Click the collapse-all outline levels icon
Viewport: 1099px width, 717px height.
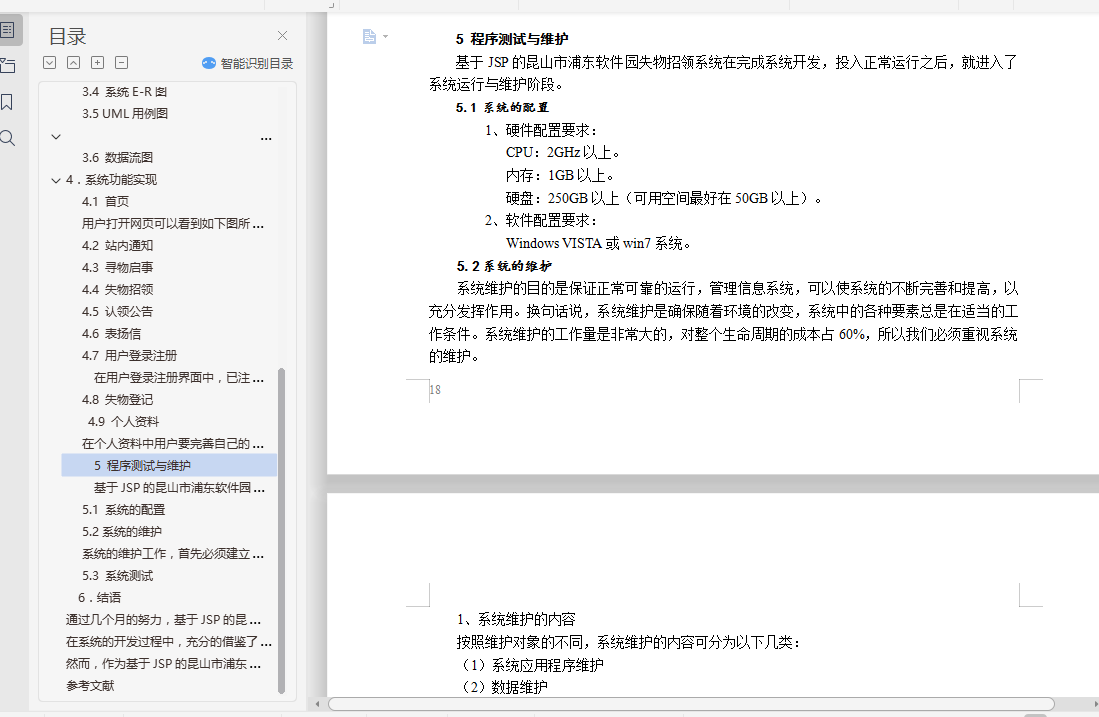pos(74,62)
